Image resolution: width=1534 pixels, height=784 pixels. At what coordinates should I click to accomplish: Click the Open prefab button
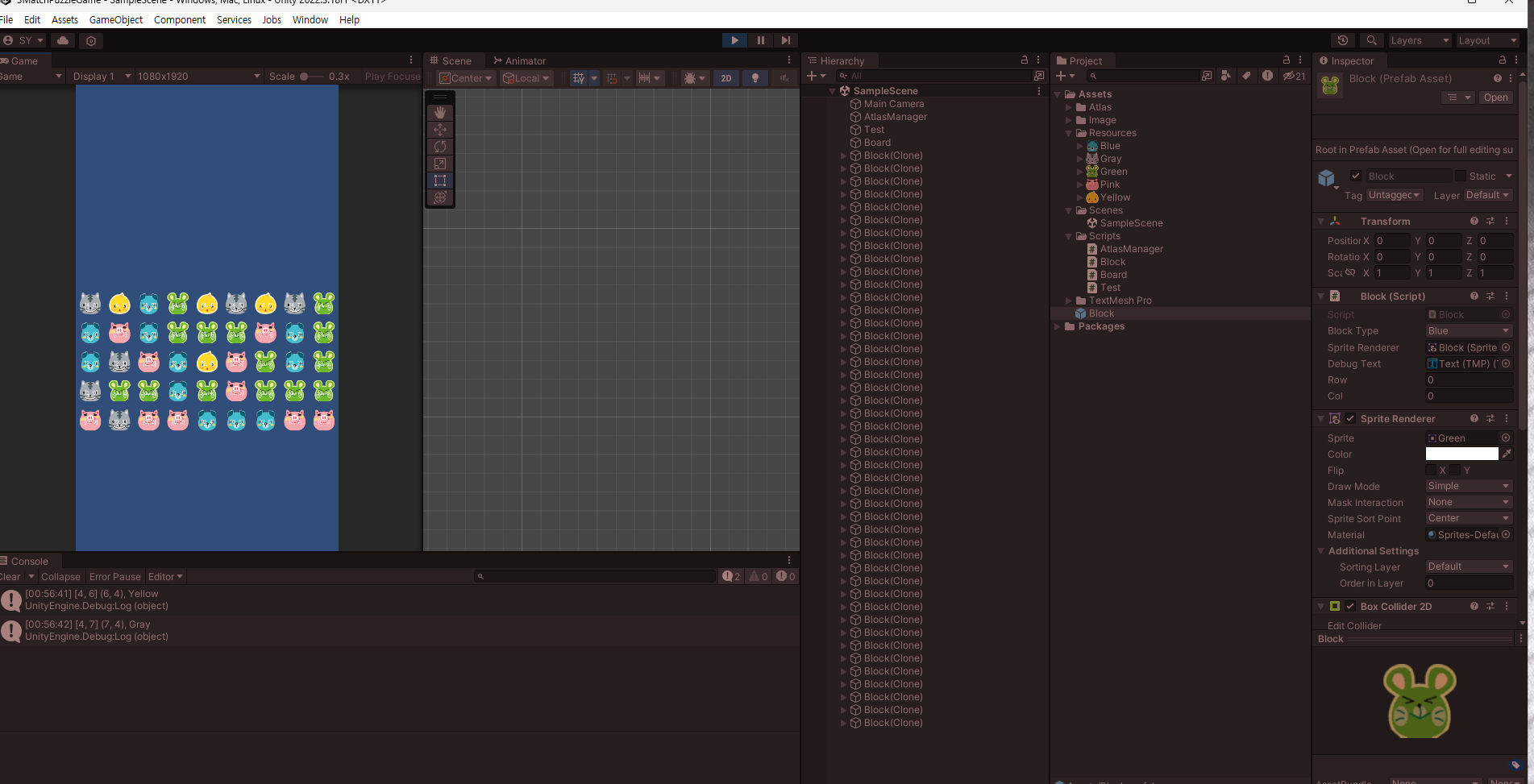(1495, 97)
